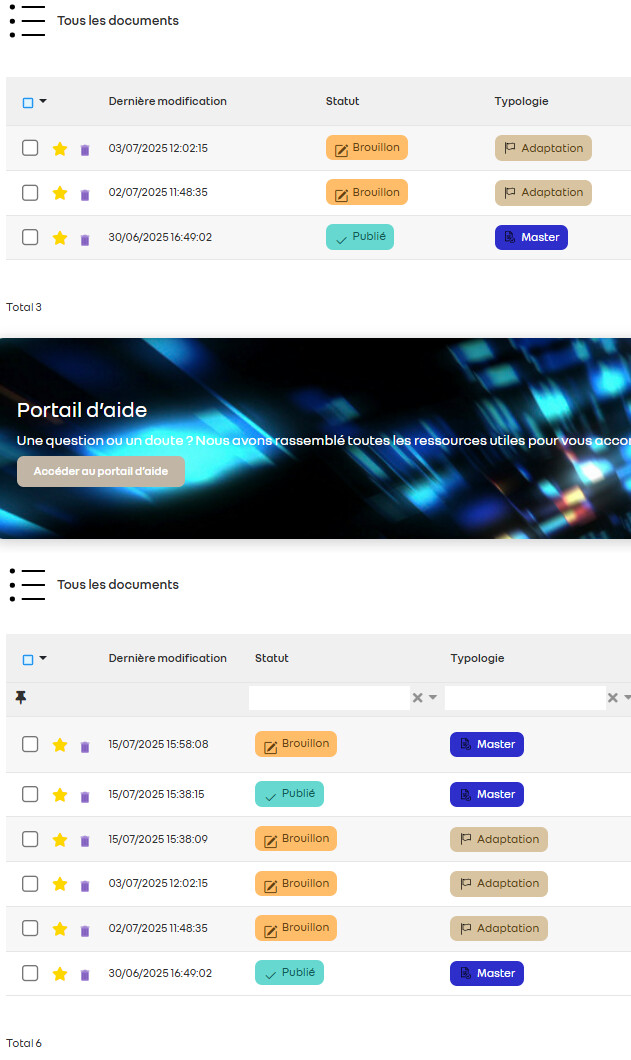Screen dimensions: 631x1060
Task: Check the box for the 15/07/2025 15:58:08 document
Action: tap(30, 744)
